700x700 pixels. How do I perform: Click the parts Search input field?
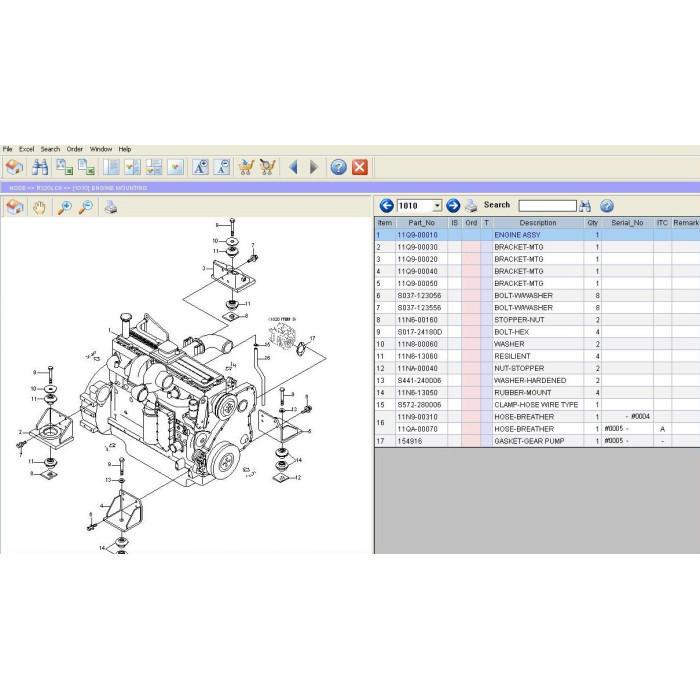tap(547, 206)
